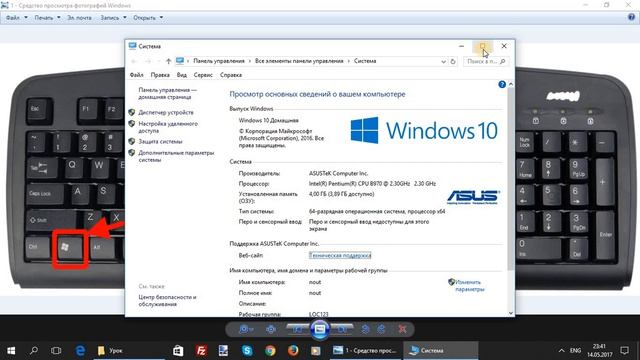Screen dimensions: 640x360
Task: Click taskbar search icon
Action: (x=34, y=351)
